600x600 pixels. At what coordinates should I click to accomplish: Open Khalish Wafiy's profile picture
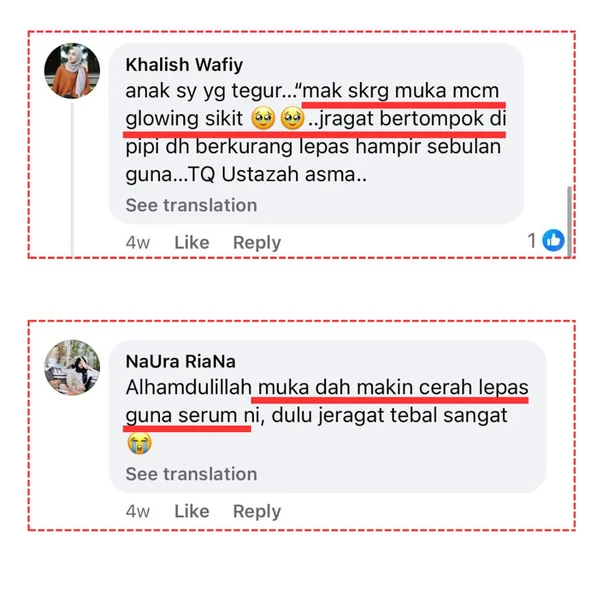click(x=72, y=71)
